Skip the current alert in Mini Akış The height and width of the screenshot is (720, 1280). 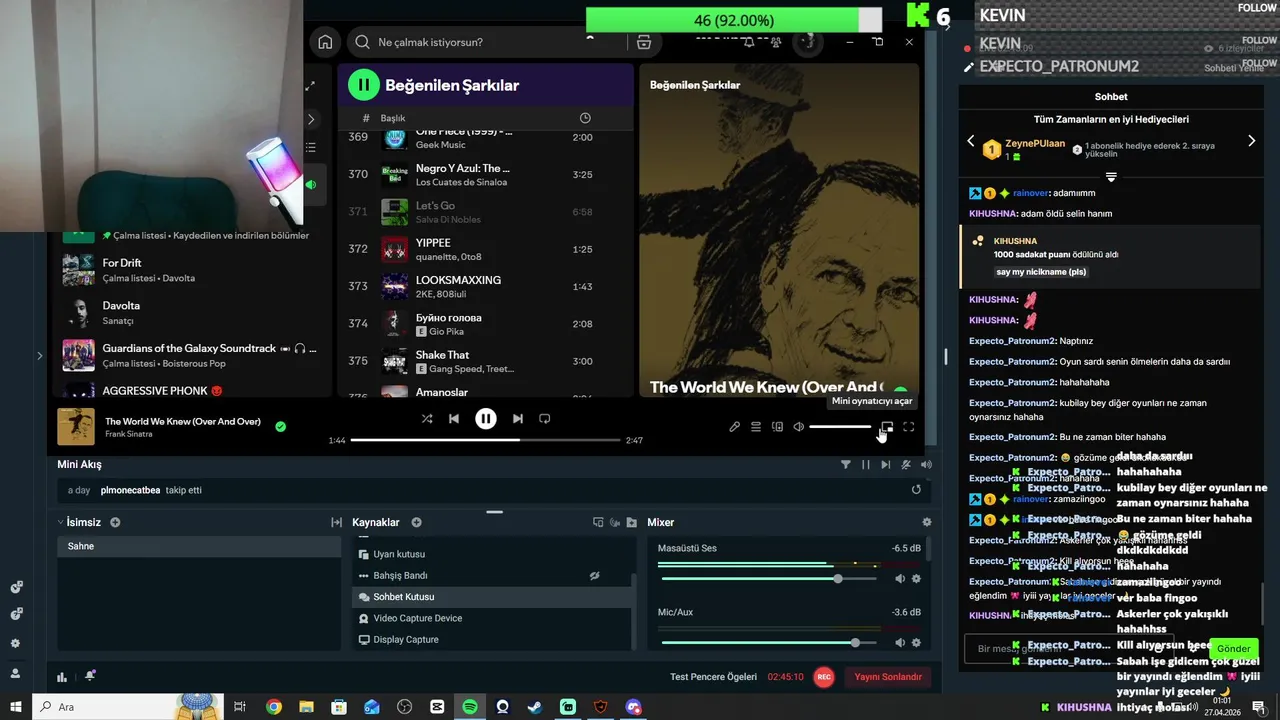(886, 464)
